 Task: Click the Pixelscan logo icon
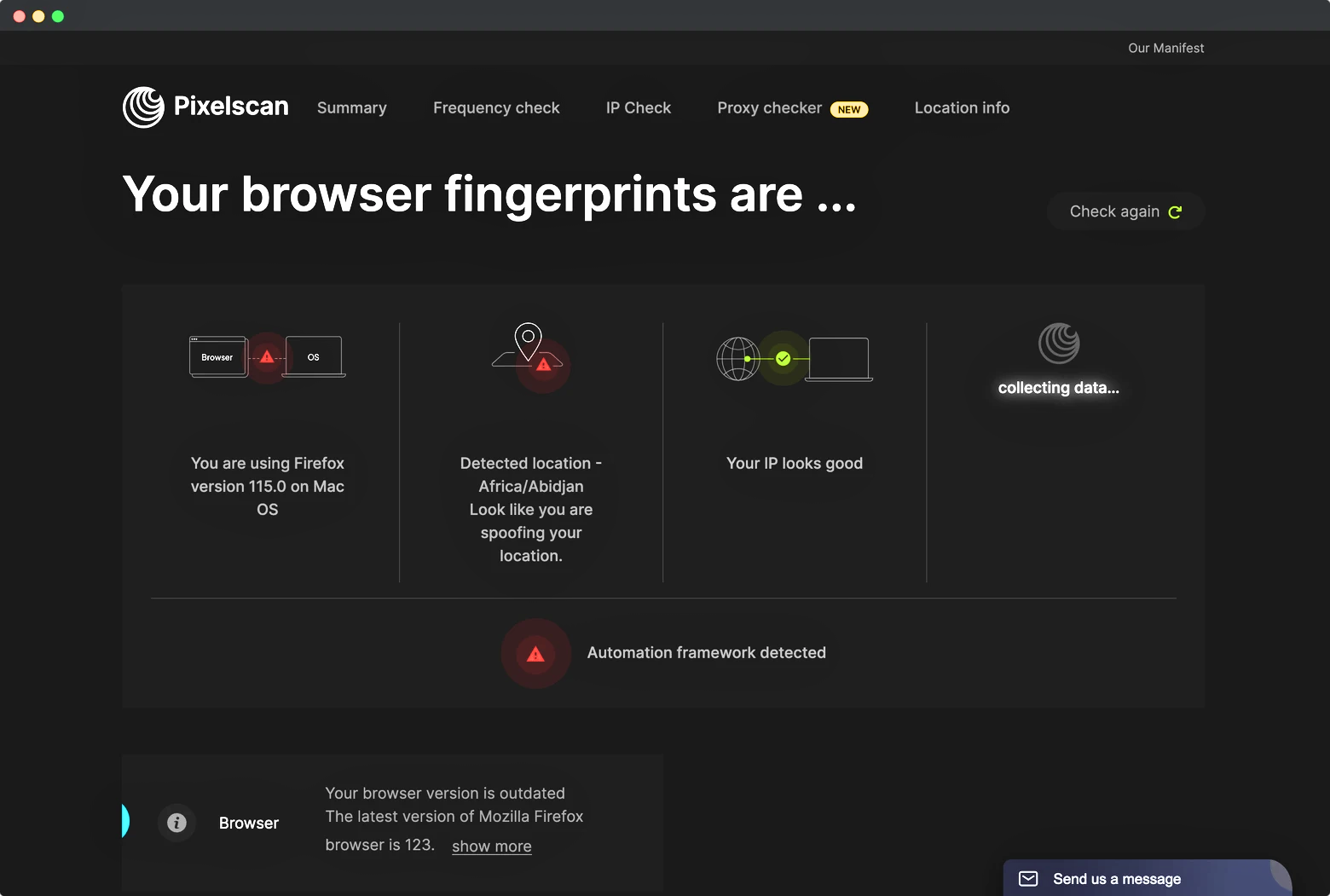[143, 107]
